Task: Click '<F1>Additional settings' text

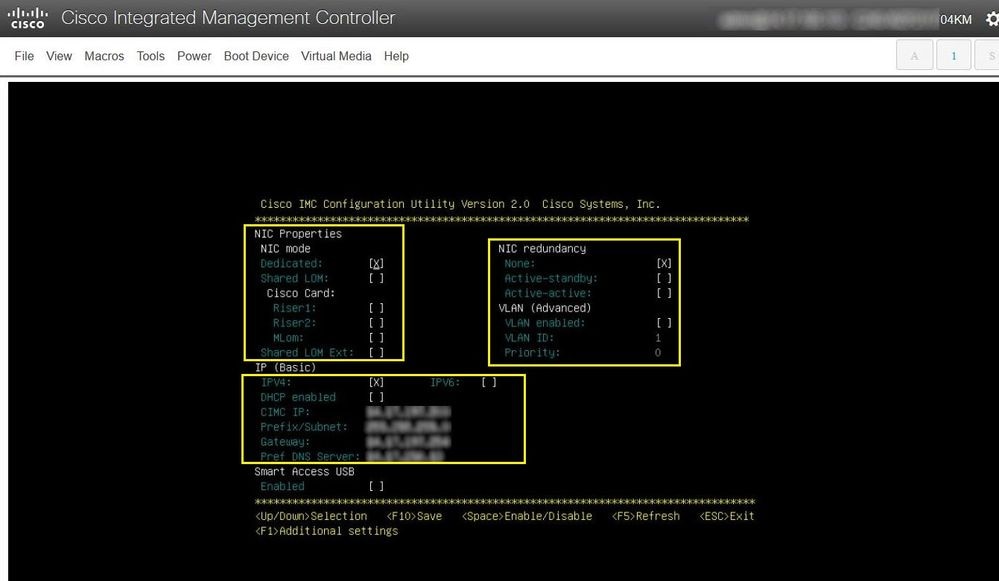Action: [x=326, y=531]
